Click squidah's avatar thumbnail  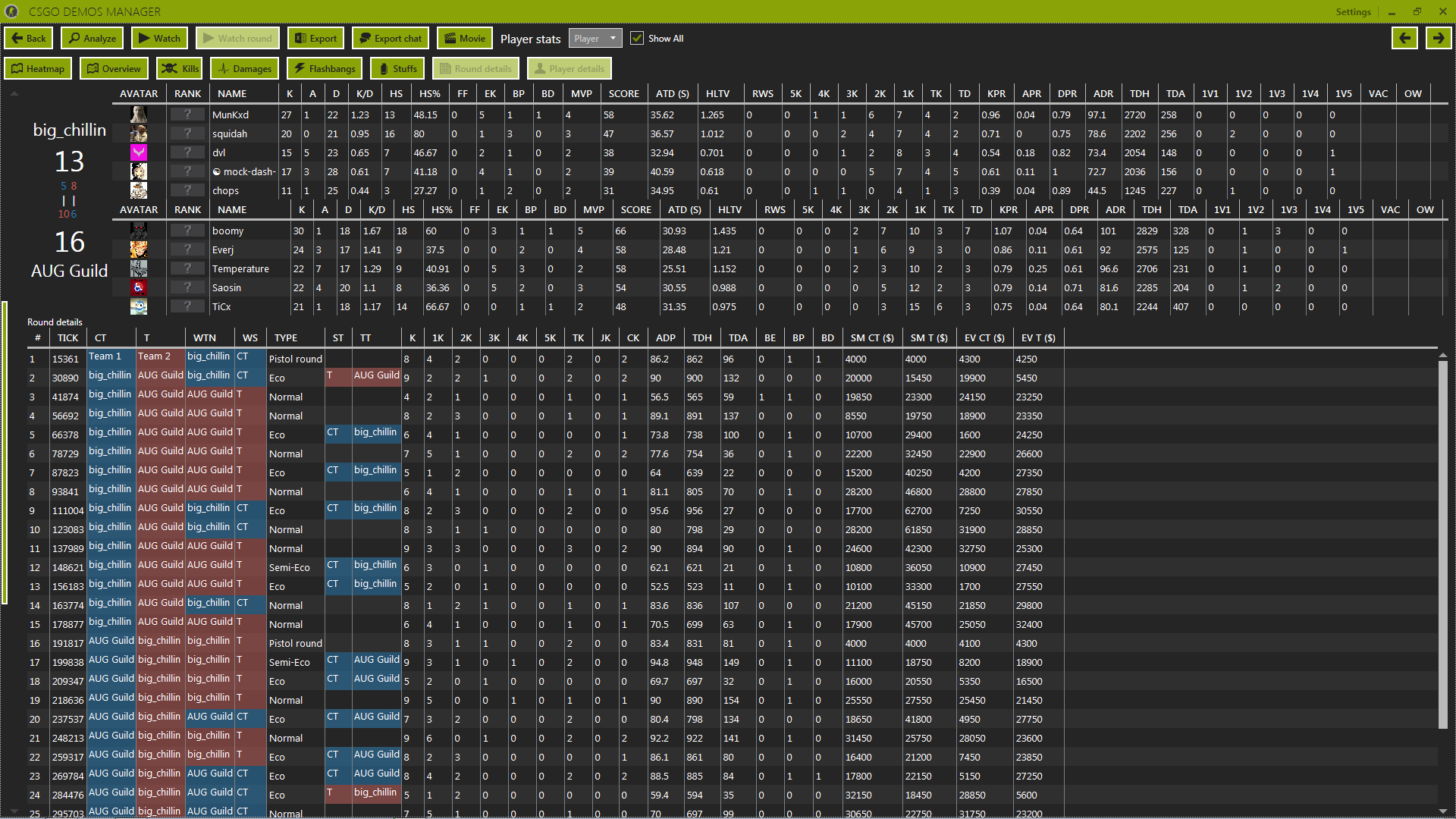click(139, 133)
